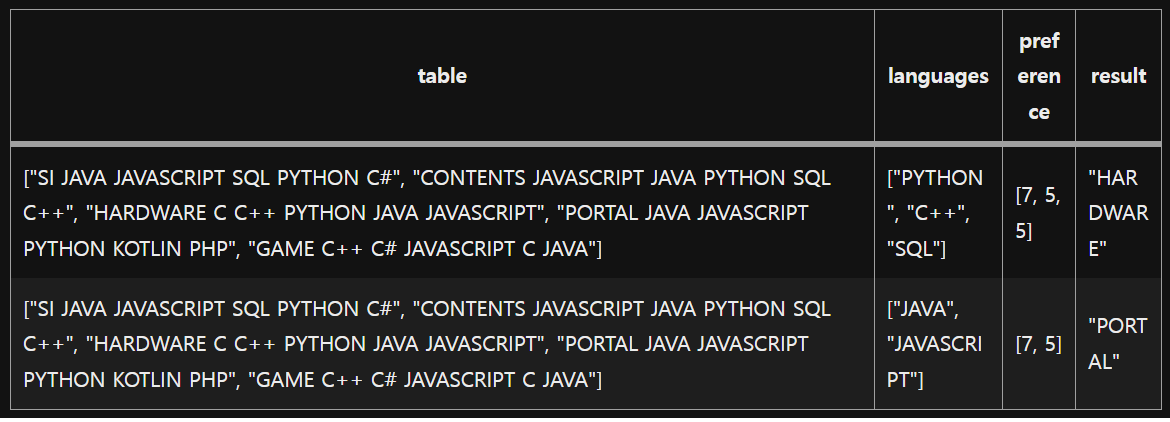Select the table cell in the PORTAL result row
This screenshot has width=1170, height=422.
pos(442,344)
